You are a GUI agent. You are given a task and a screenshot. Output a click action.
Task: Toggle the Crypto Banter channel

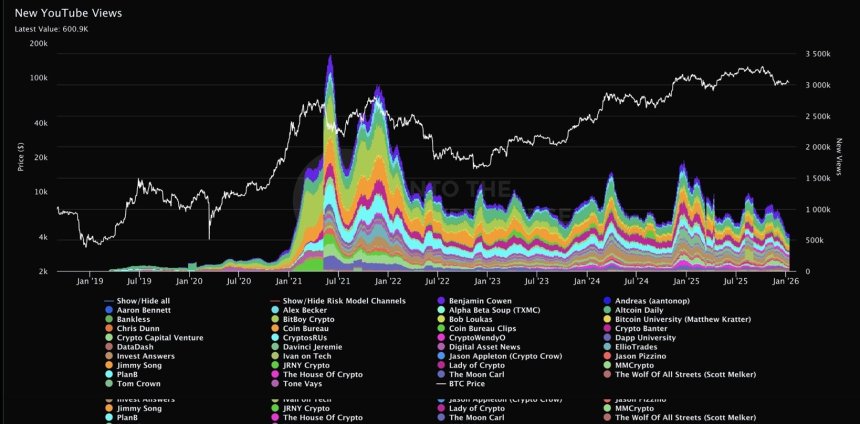[x=635, y=329]
